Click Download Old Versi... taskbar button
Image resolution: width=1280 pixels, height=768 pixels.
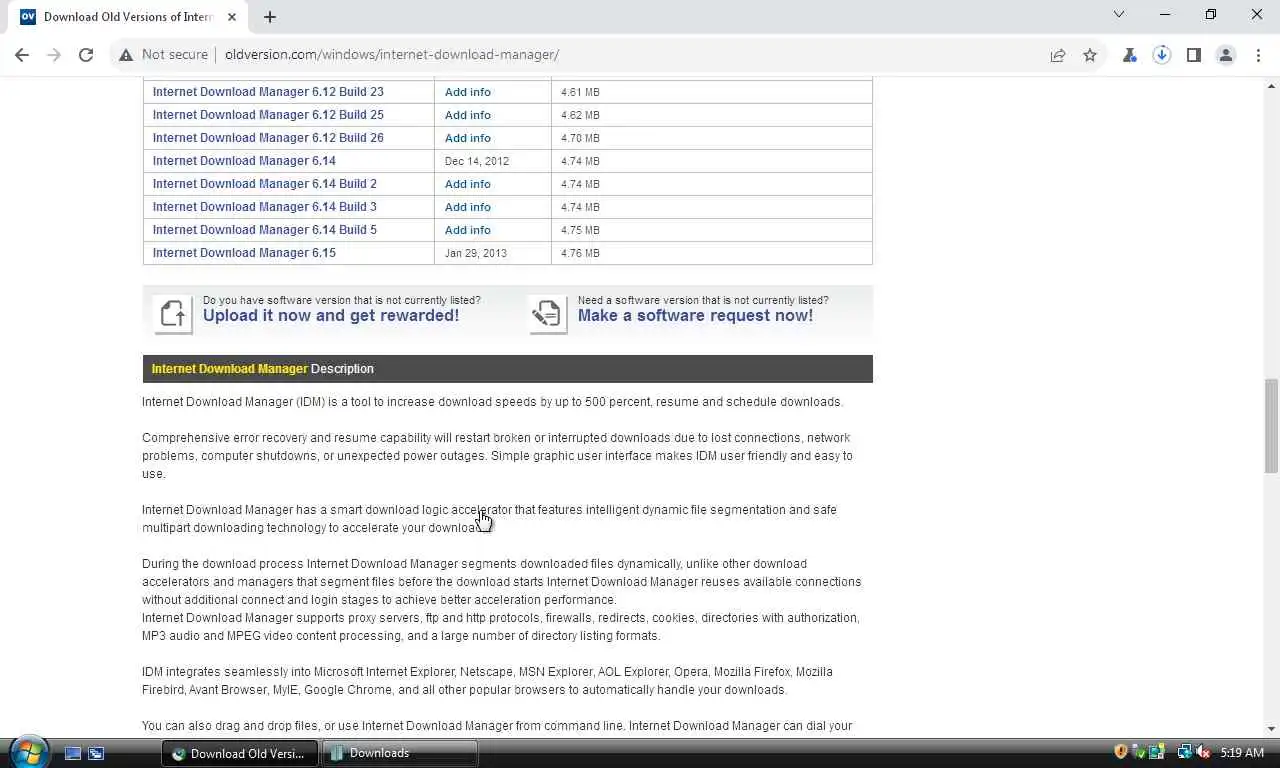[x=240, y=753]
